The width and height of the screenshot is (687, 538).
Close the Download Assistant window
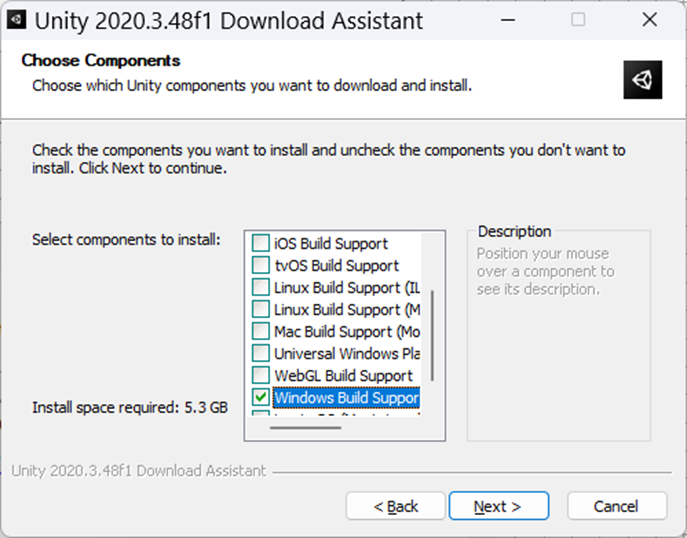click(x=649, y=20)
